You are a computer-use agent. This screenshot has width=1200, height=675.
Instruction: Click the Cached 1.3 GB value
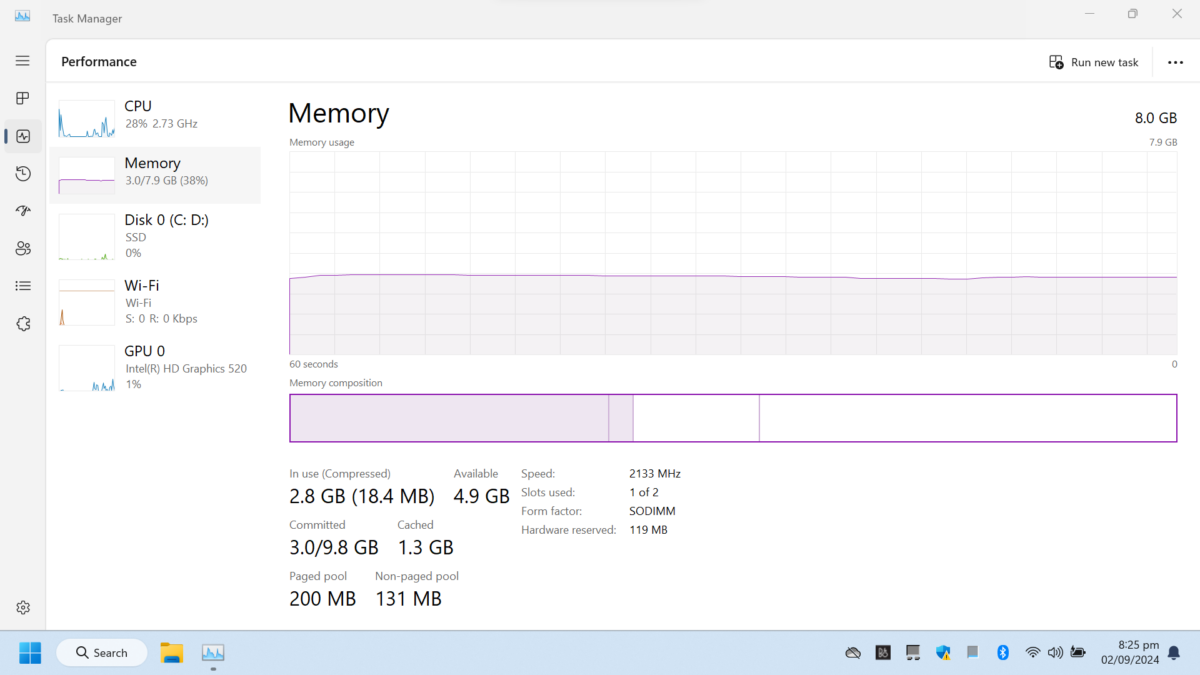(x=426, y=547)
